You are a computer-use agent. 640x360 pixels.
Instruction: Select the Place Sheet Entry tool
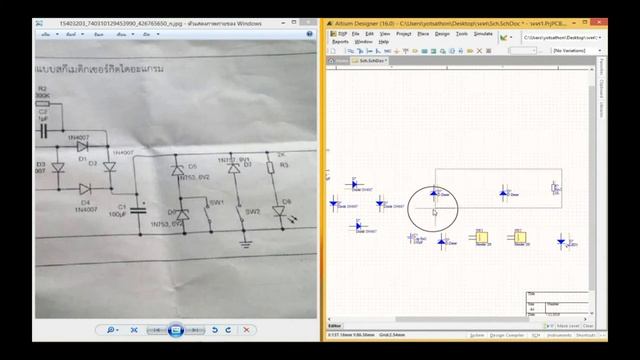pyautogui.click(x=433, y=51)
